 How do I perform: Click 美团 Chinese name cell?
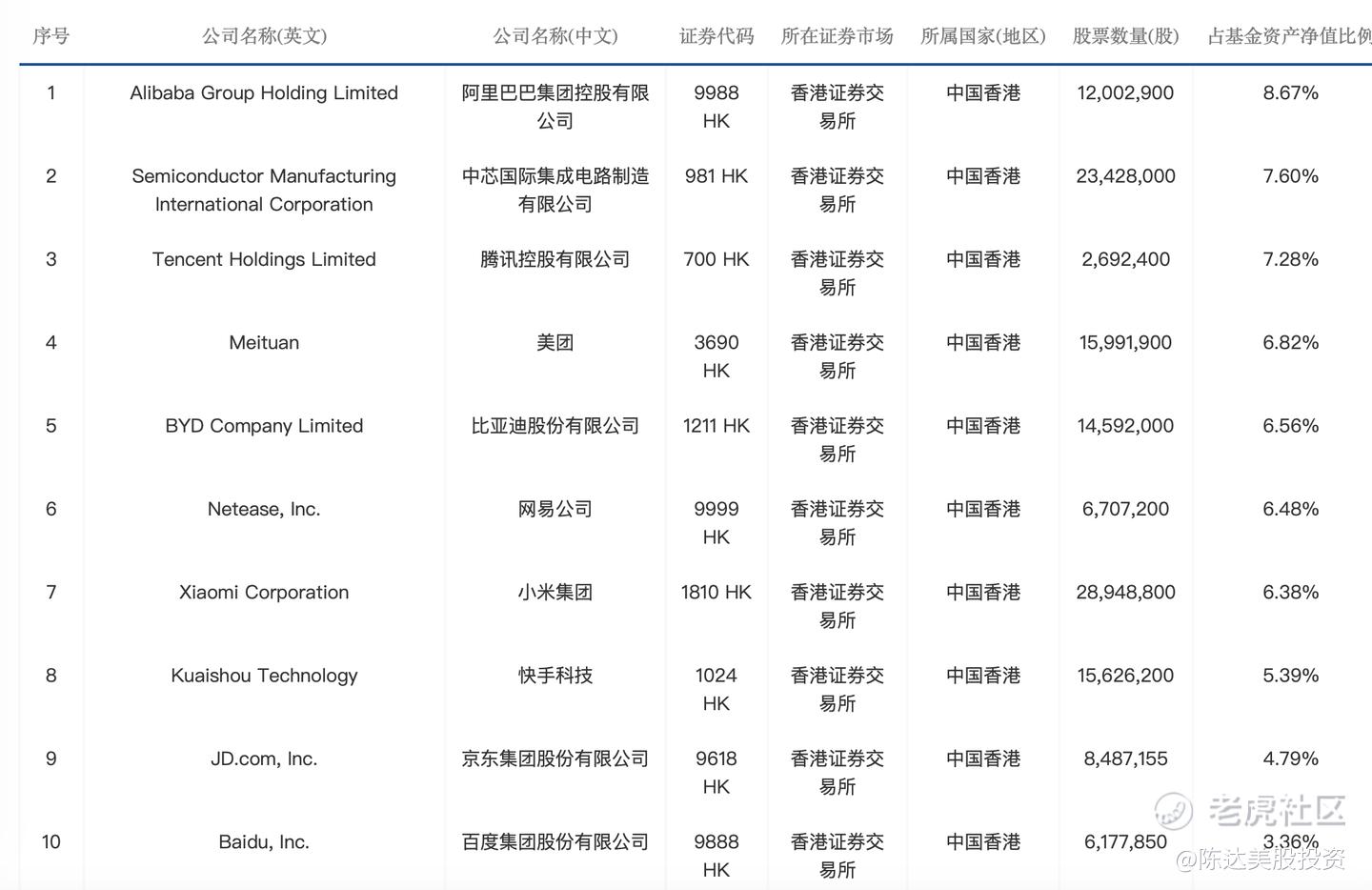pyautogui.click(x=555, y=342)
